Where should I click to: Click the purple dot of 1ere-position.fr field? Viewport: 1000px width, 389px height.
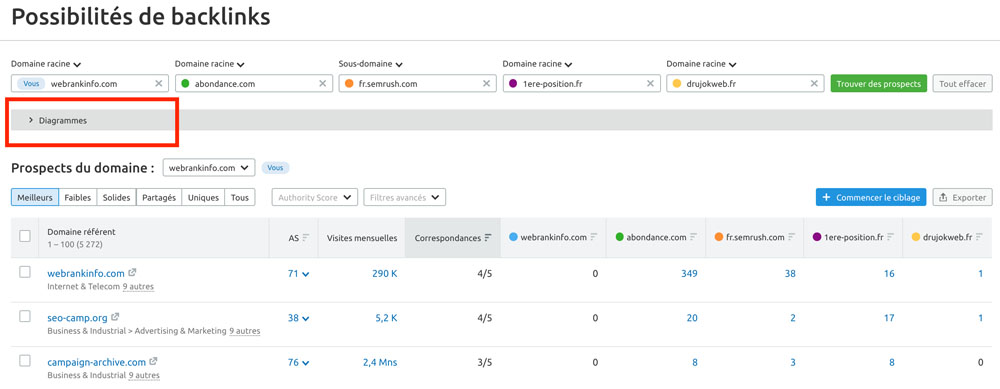(x=513, y=84)
